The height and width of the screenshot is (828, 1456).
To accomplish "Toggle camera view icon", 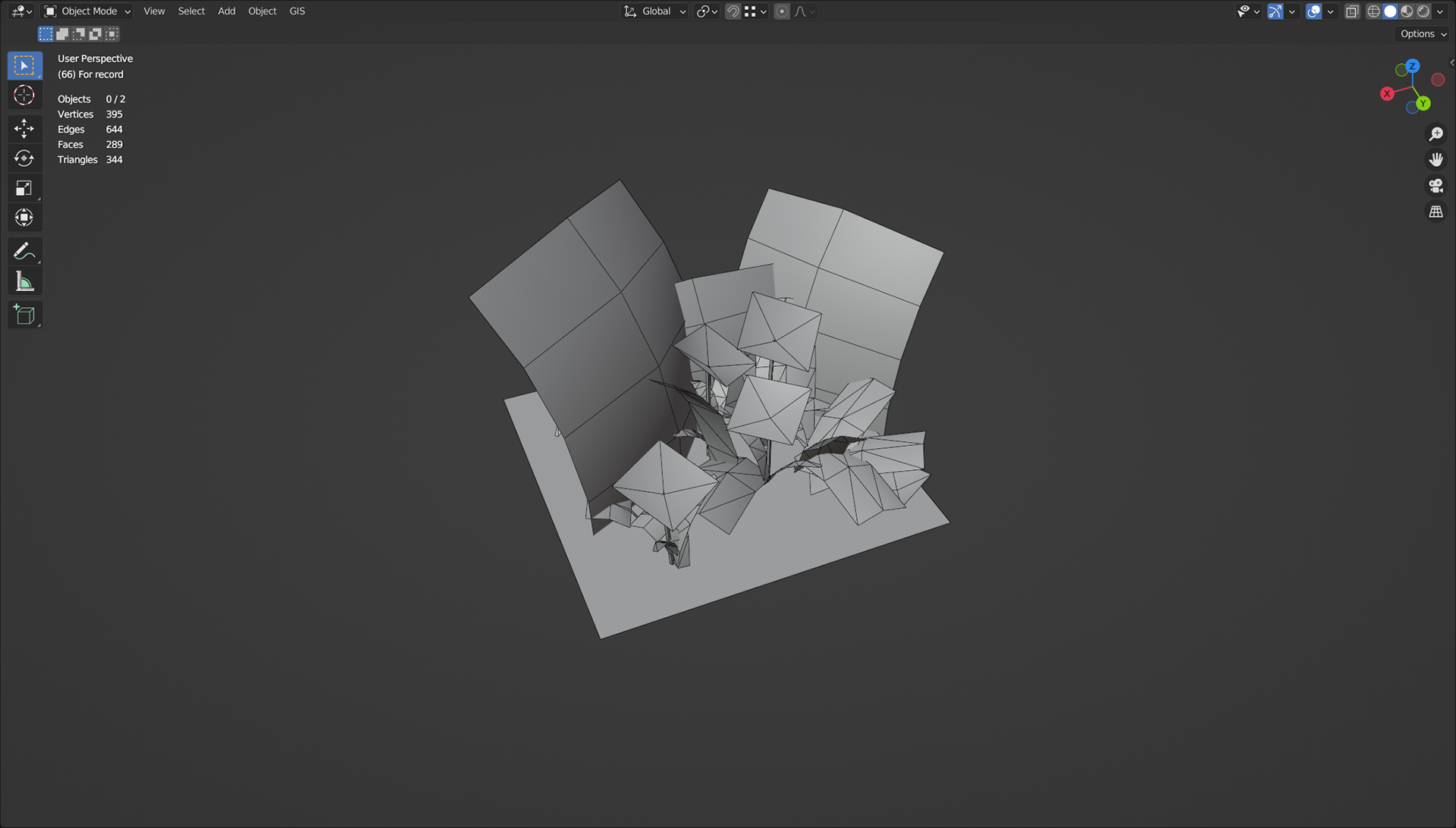I will [1436, 186].
